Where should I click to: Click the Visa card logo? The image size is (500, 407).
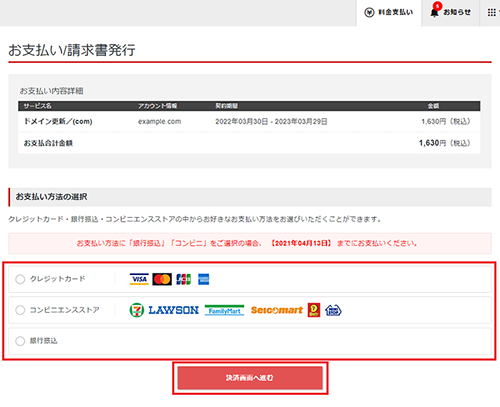point(139,279)
